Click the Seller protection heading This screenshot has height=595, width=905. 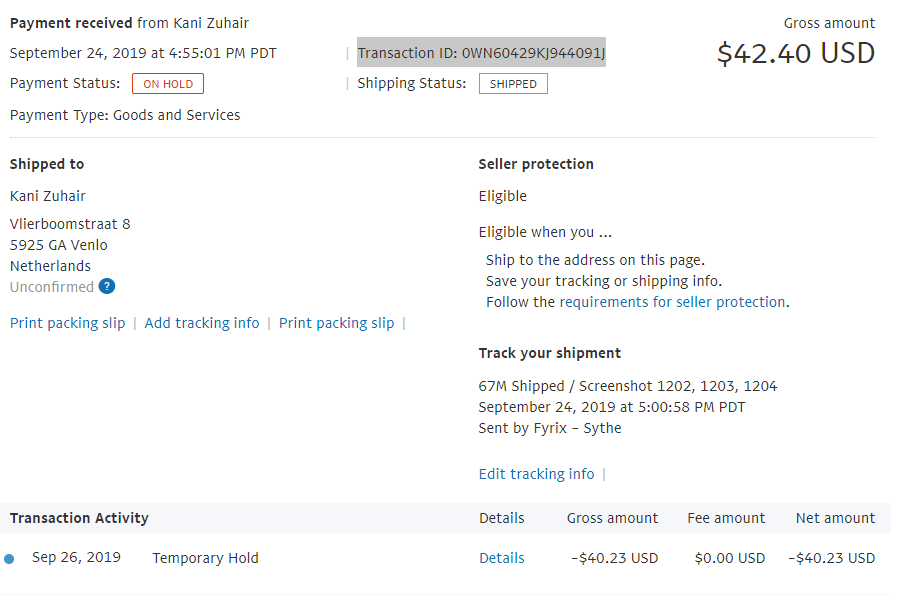coord(536,164)
